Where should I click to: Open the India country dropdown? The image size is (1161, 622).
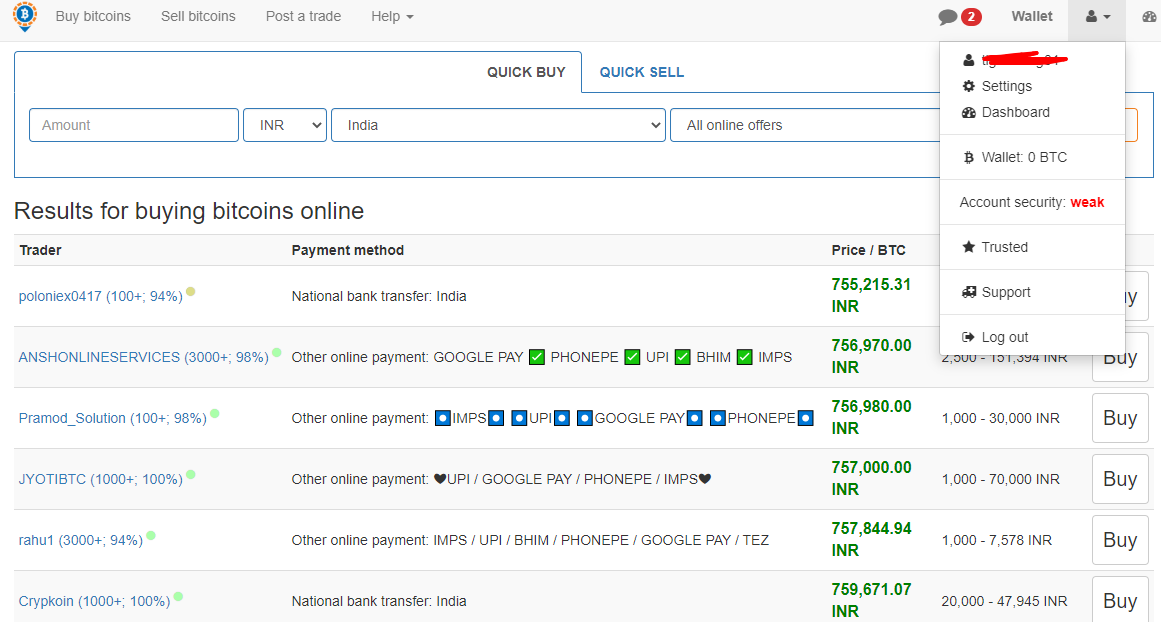(x=498, y=125)
